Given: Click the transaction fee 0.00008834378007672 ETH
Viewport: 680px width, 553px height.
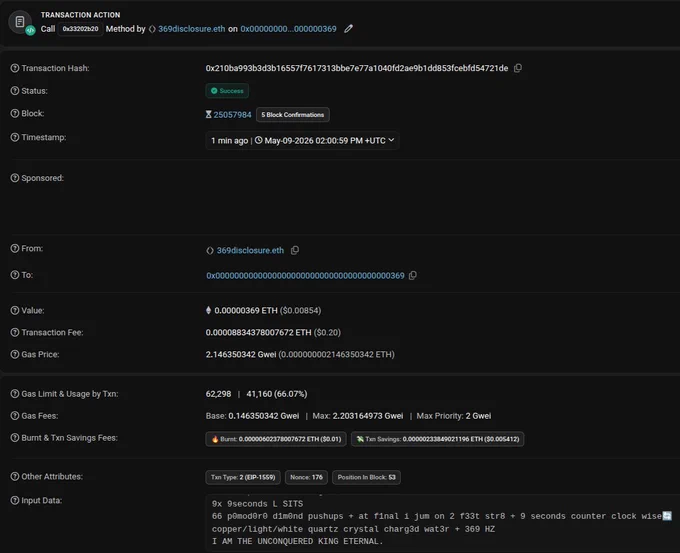Looking at the screenshot, I should click(x=258, y=332).
